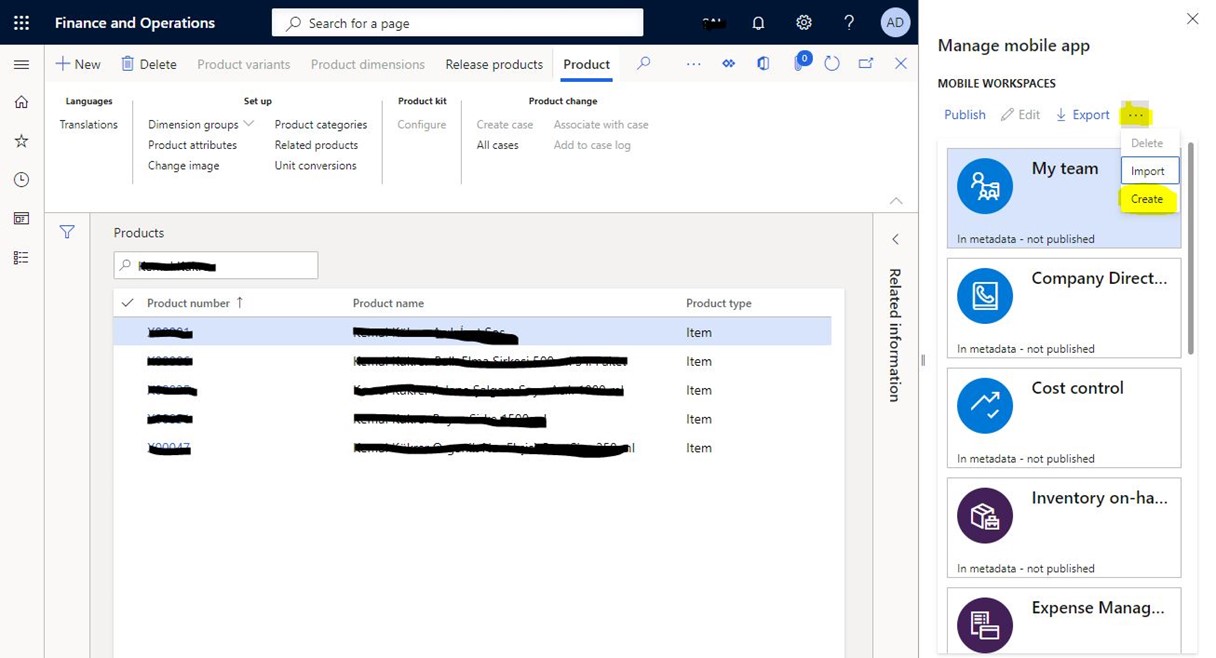
Task: Click Configure under Product kit
Action: click(x=422, y=125)
